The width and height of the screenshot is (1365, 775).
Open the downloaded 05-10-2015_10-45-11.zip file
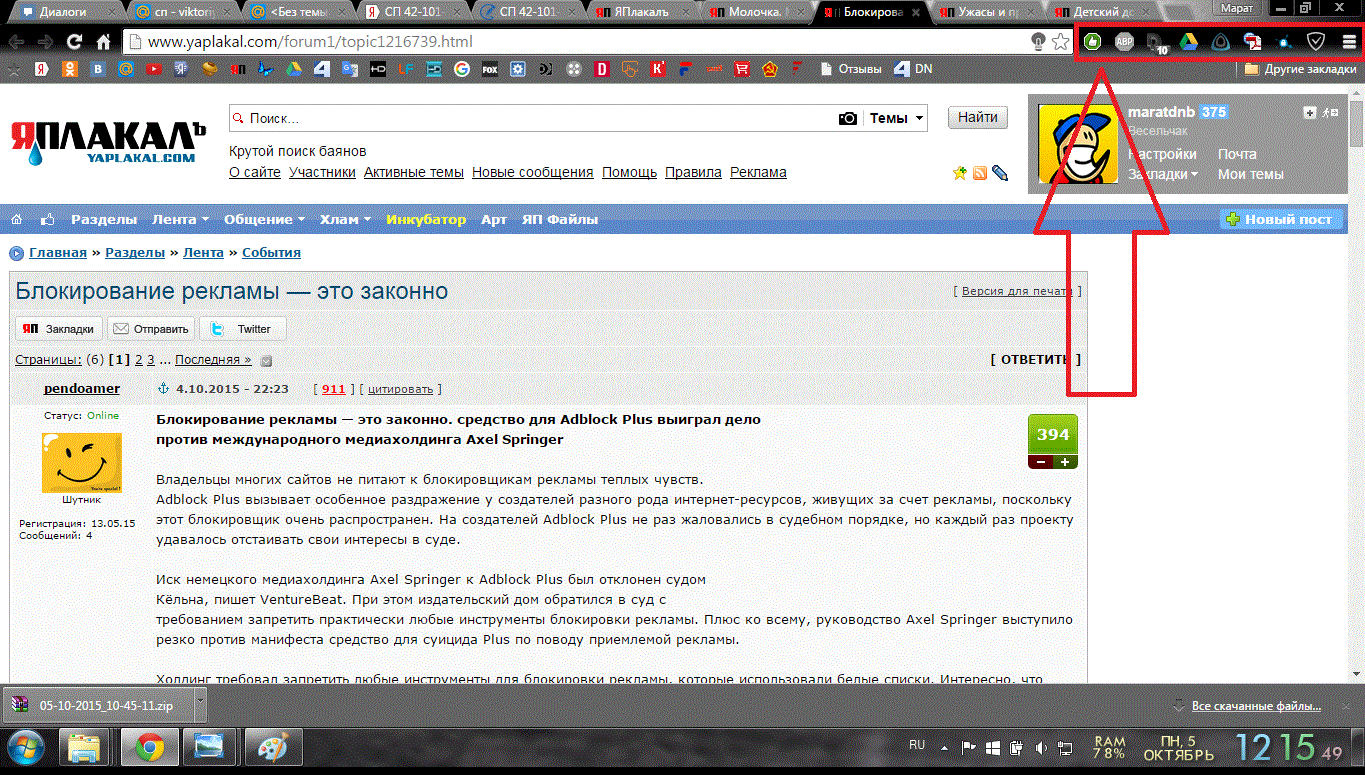(98, 704)
